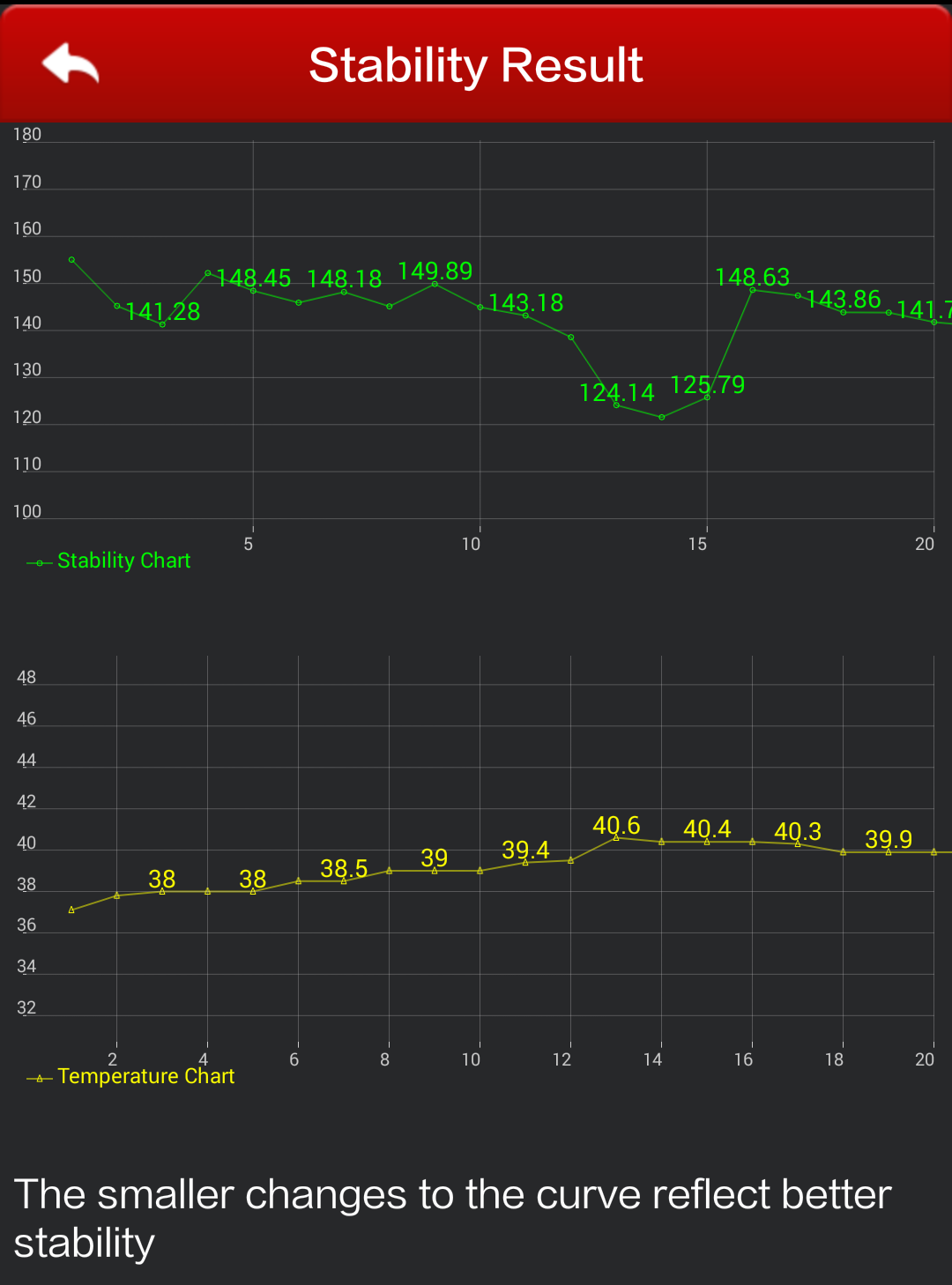This screenshot has height=1285, width=952.
Task: Tap the 143.86 stability data label
Action: 844,300
